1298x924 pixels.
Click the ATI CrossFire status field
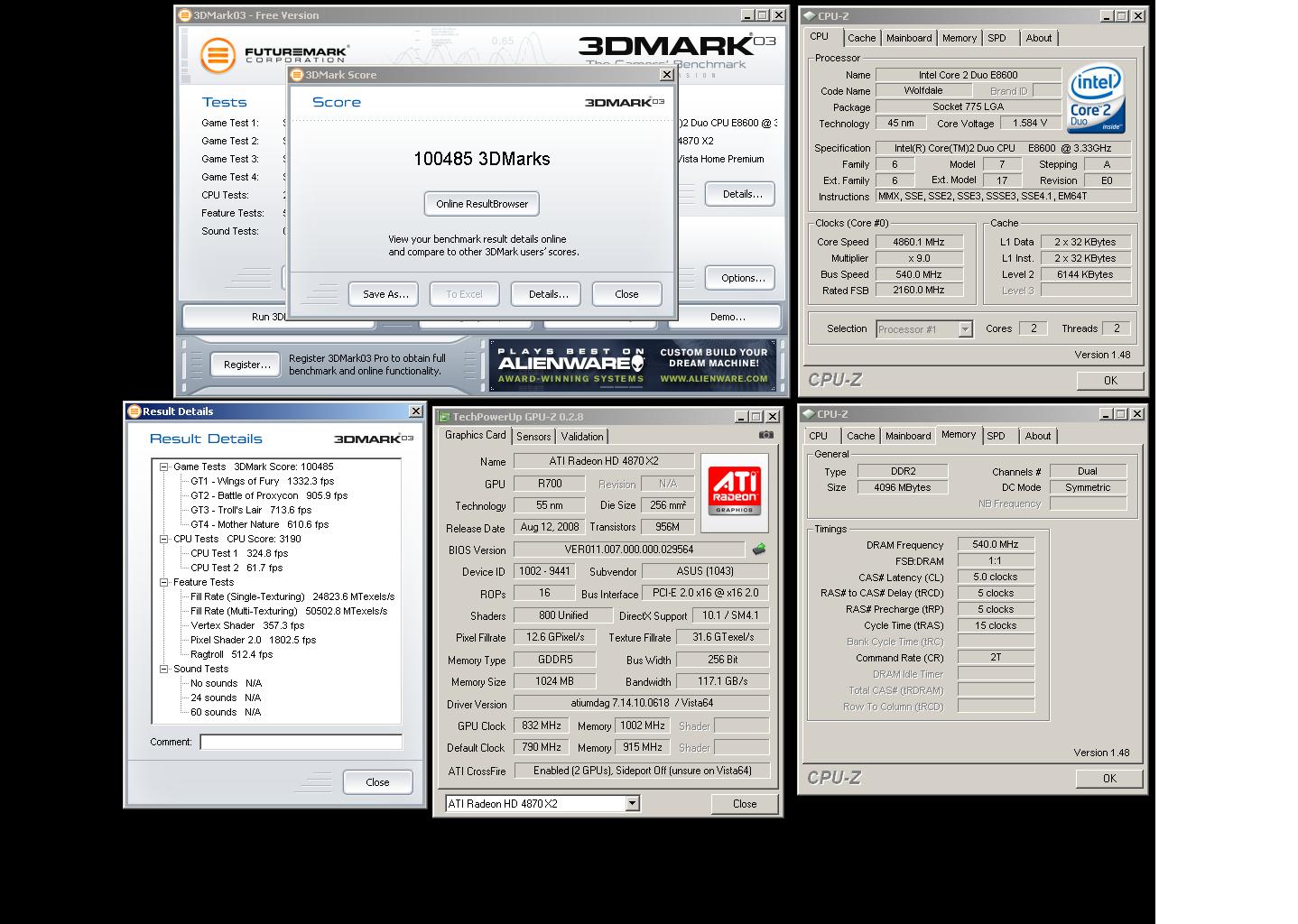[641, 771]
